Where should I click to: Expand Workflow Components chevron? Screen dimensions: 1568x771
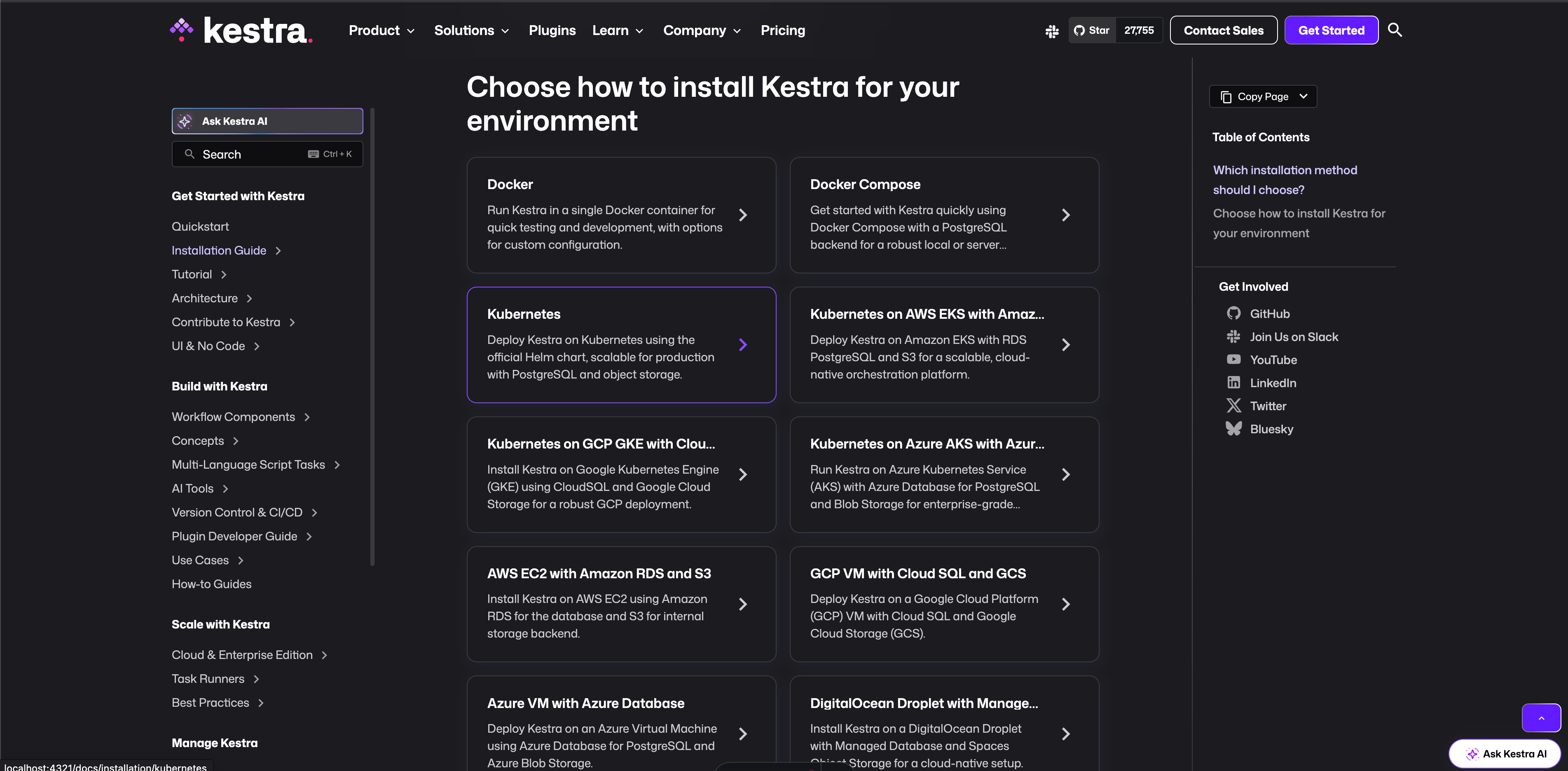coord(307,417)
